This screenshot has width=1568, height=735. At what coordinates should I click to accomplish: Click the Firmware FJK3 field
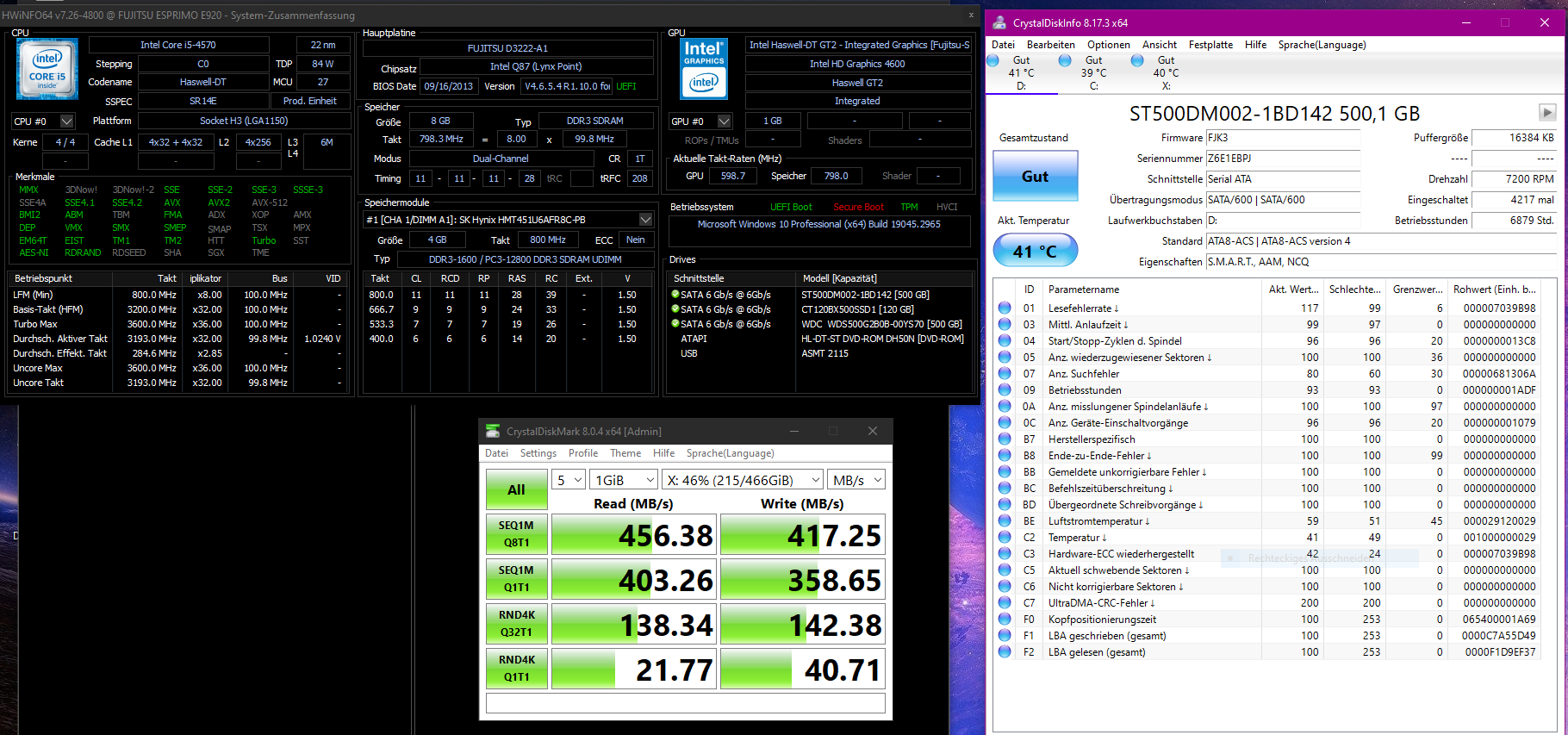tap(1283, 138)
